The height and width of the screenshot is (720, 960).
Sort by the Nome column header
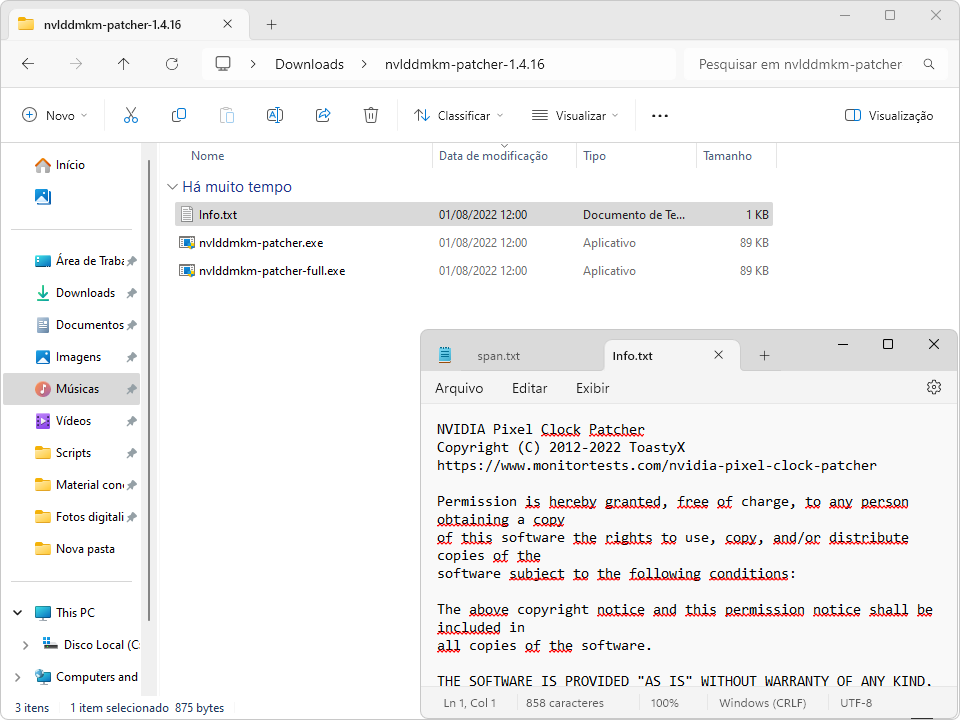click(x=208, y=156)
